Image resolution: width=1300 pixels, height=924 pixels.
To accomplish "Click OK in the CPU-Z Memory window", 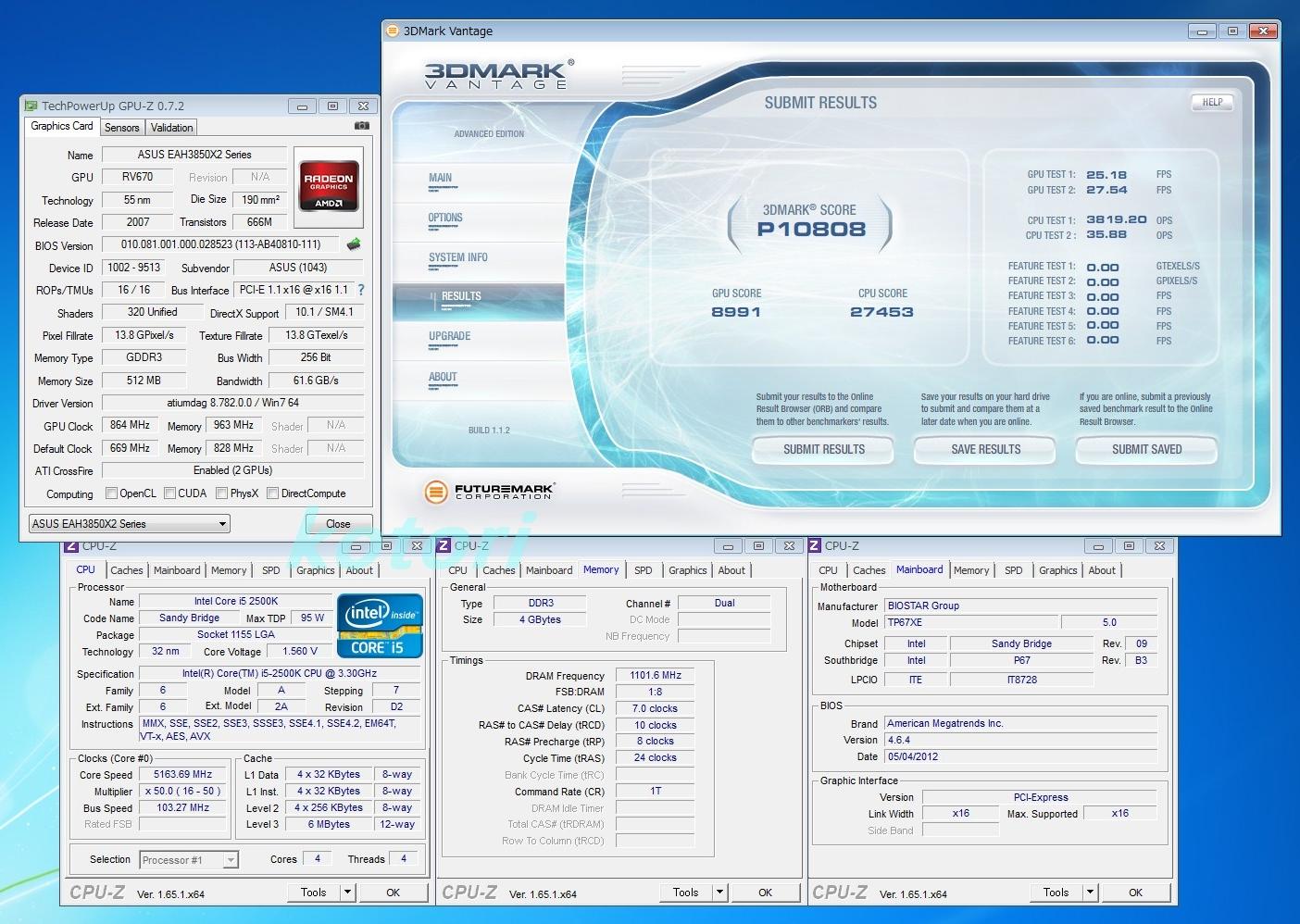I will [x=766, y=893].
